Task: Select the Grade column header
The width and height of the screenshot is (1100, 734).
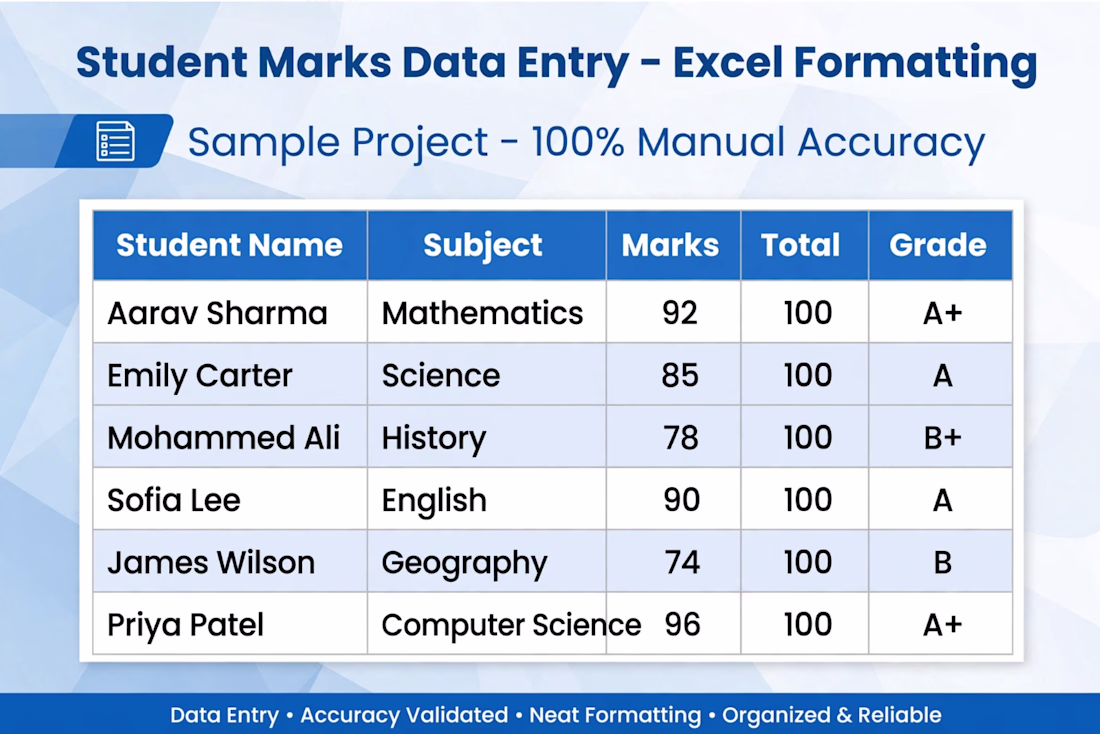Action: (x=940, y=245)
